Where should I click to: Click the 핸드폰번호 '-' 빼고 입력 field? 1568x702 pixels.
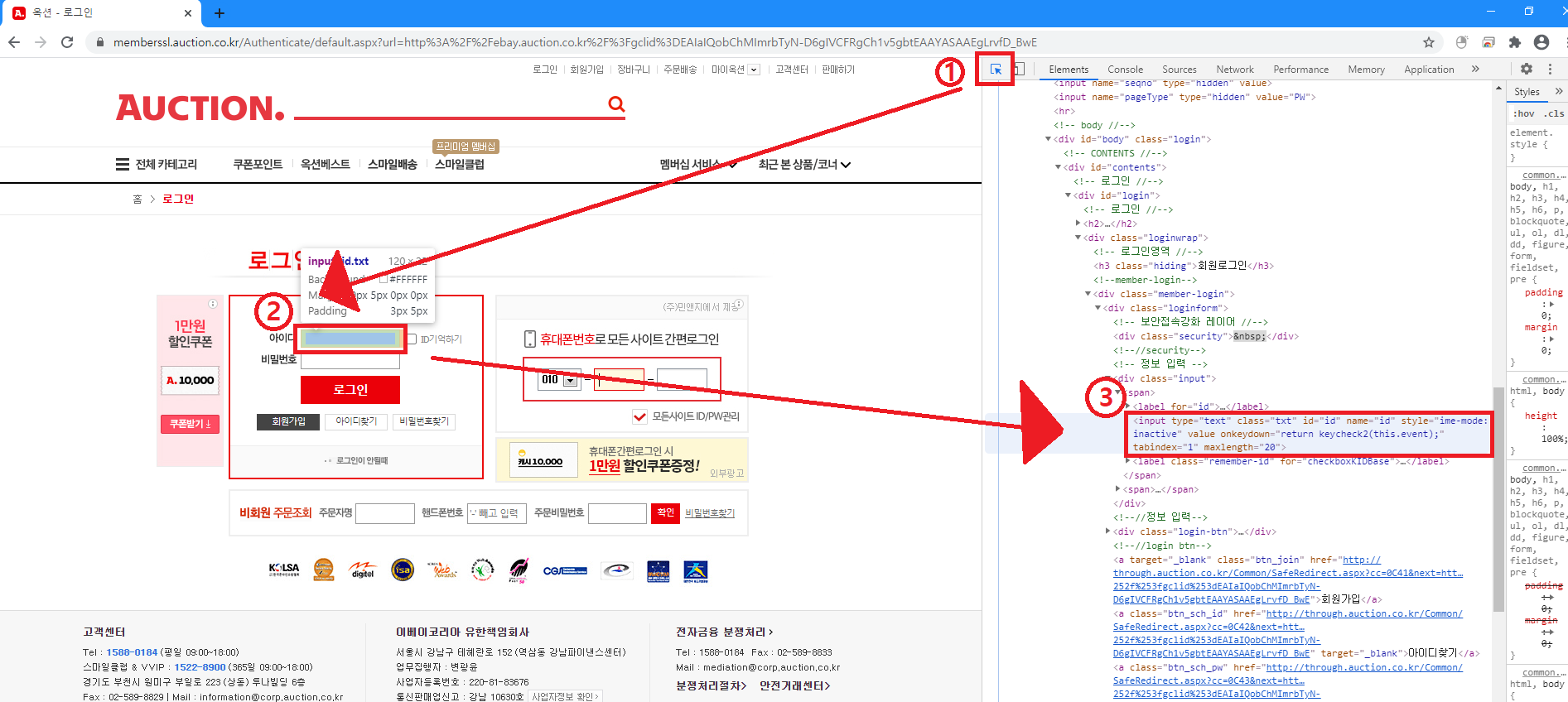coord(497,513)
